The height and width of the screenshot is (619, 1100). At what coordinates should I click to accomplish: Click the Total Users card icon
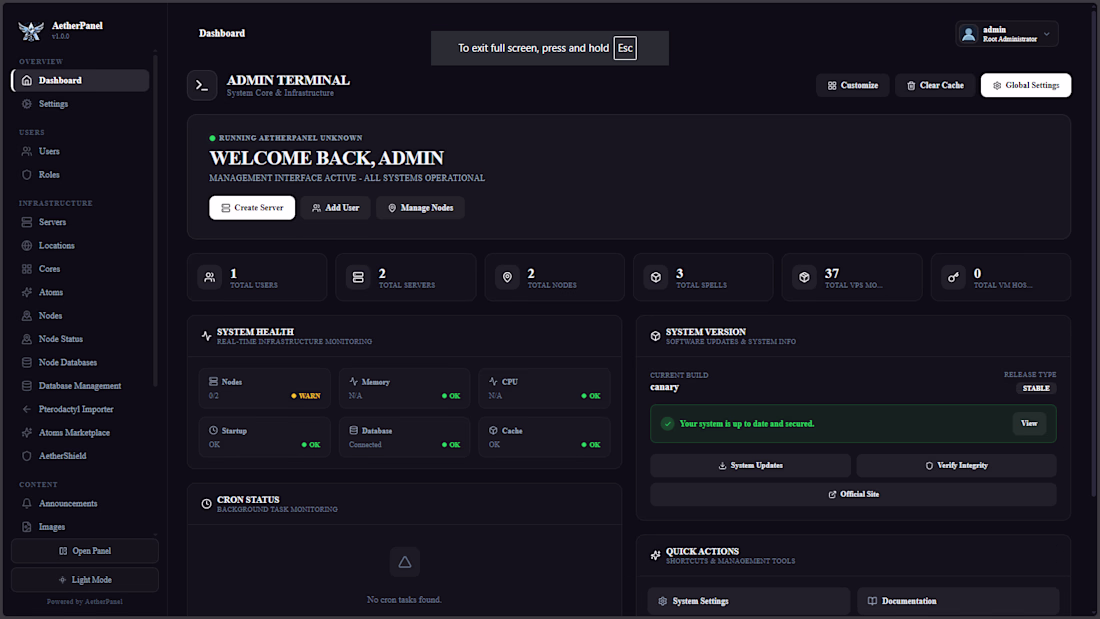coord(210,277)
